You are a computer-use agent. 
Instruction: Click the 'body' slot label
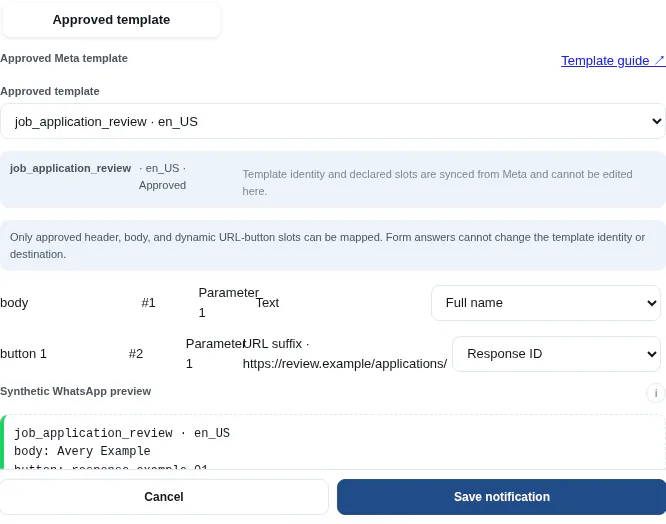[x=14, y=303]
